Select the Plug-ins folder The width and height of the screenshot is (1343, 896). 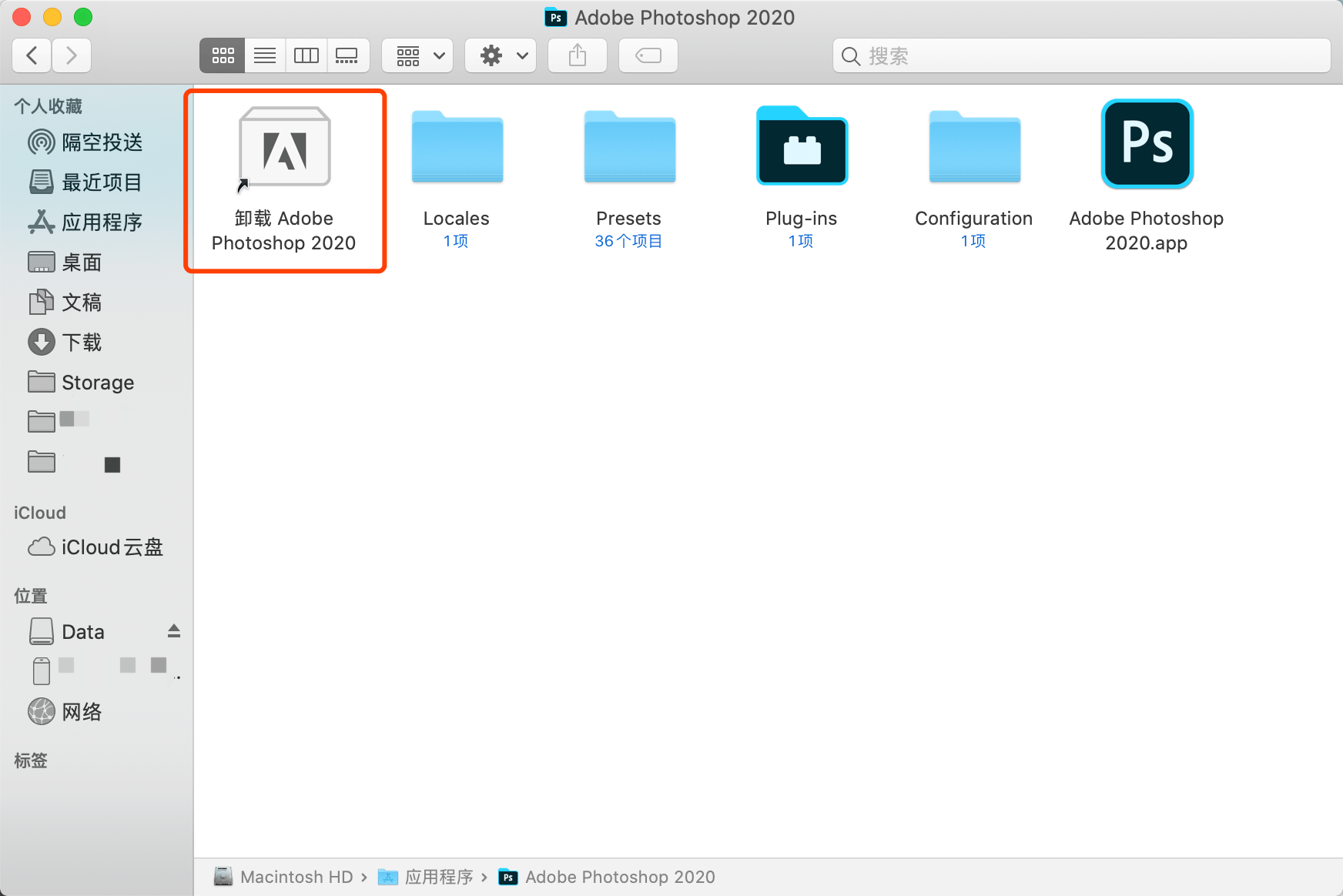pos(801,146)
